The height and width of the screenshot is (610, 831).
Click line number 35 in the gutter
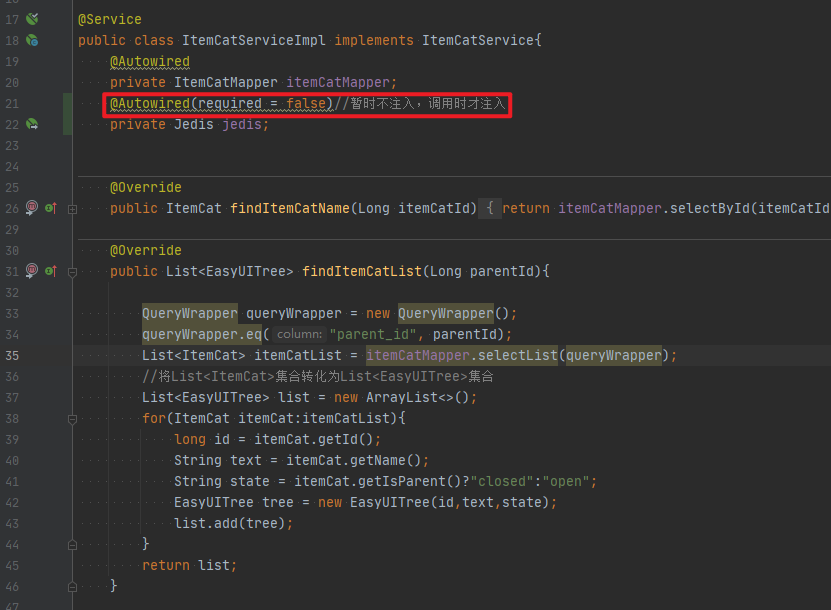point(12,356)
